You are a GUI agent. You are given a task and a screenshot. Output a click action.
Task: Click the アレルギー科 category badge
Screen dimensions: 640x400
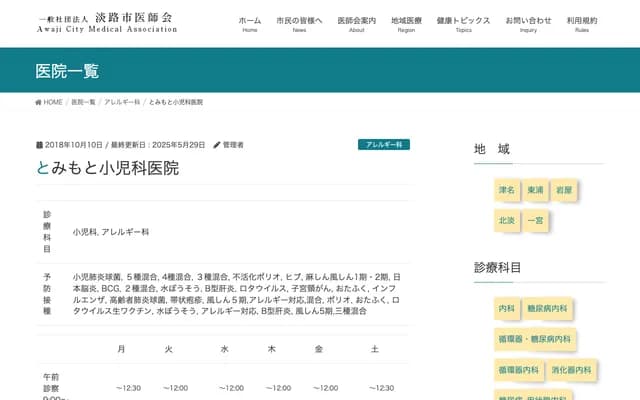(384, 145)
